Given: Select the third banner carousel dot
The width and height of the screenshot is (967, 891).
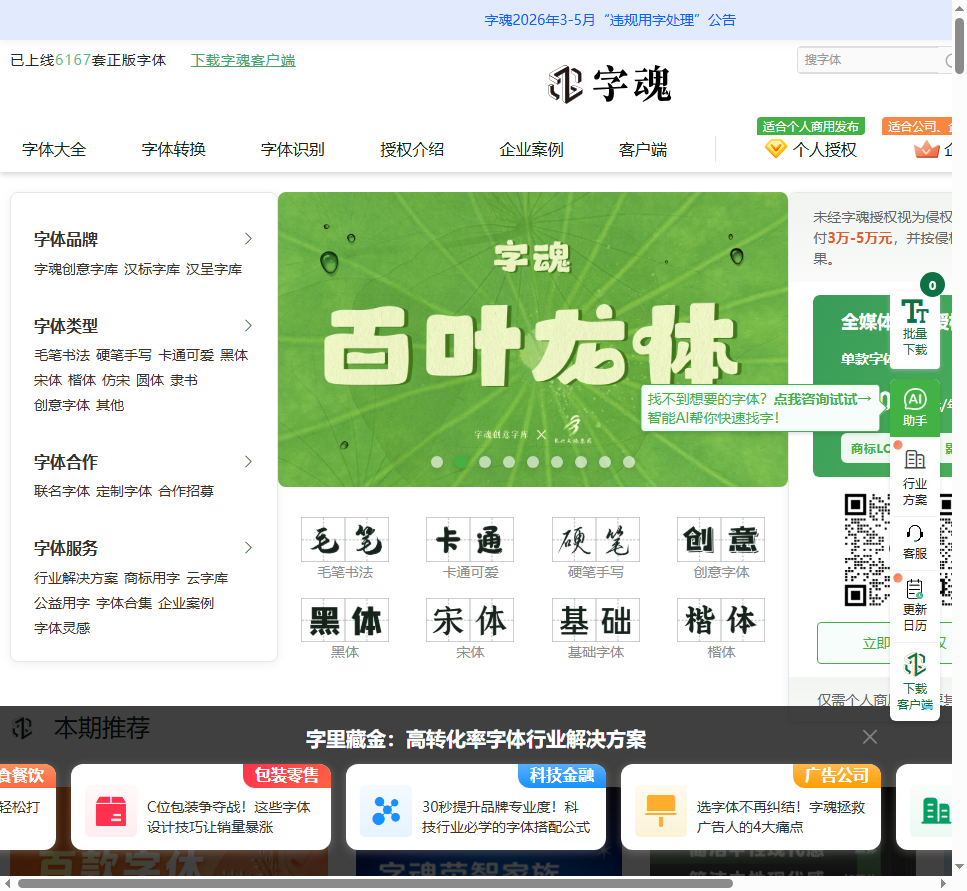Looking at the screenshot, I should [x=485, y=462].
